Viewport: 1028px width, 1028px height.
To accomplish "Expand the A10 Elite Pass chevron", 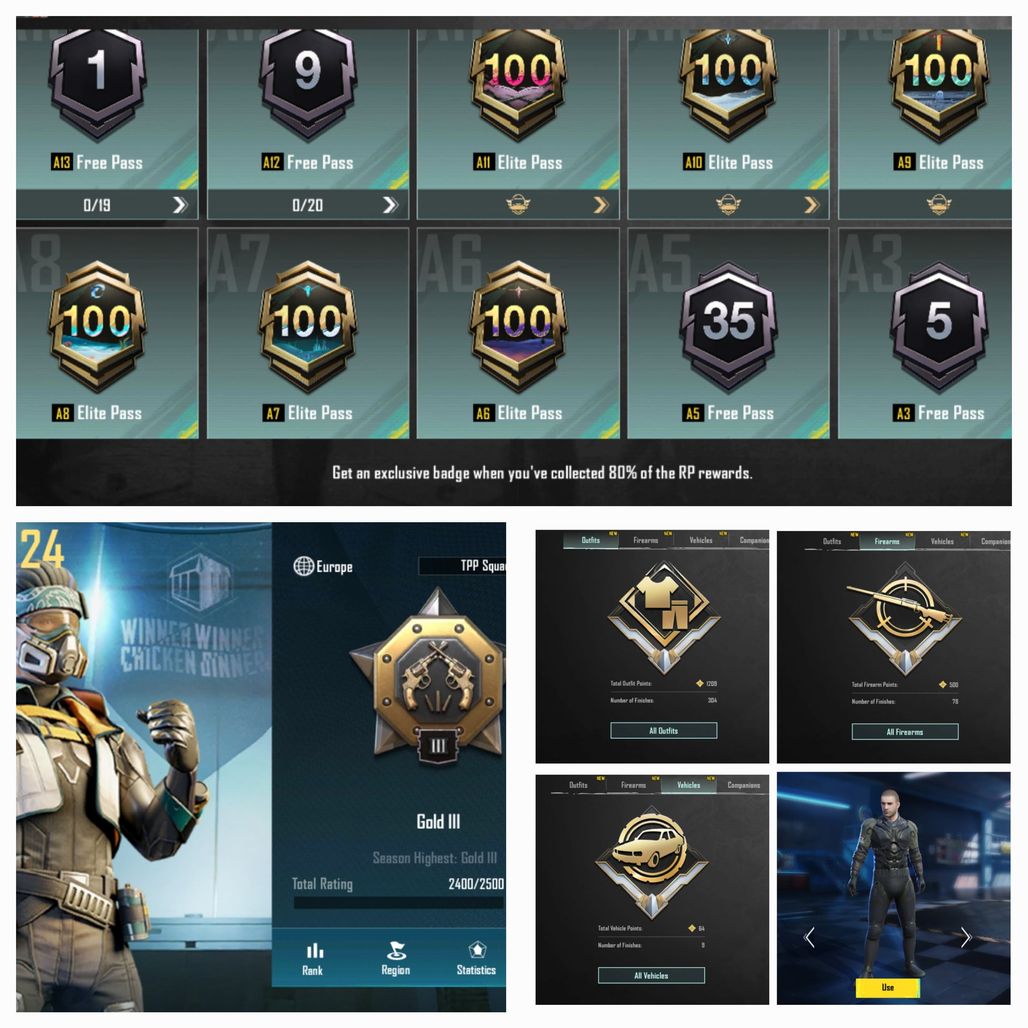I will (812, 205).
